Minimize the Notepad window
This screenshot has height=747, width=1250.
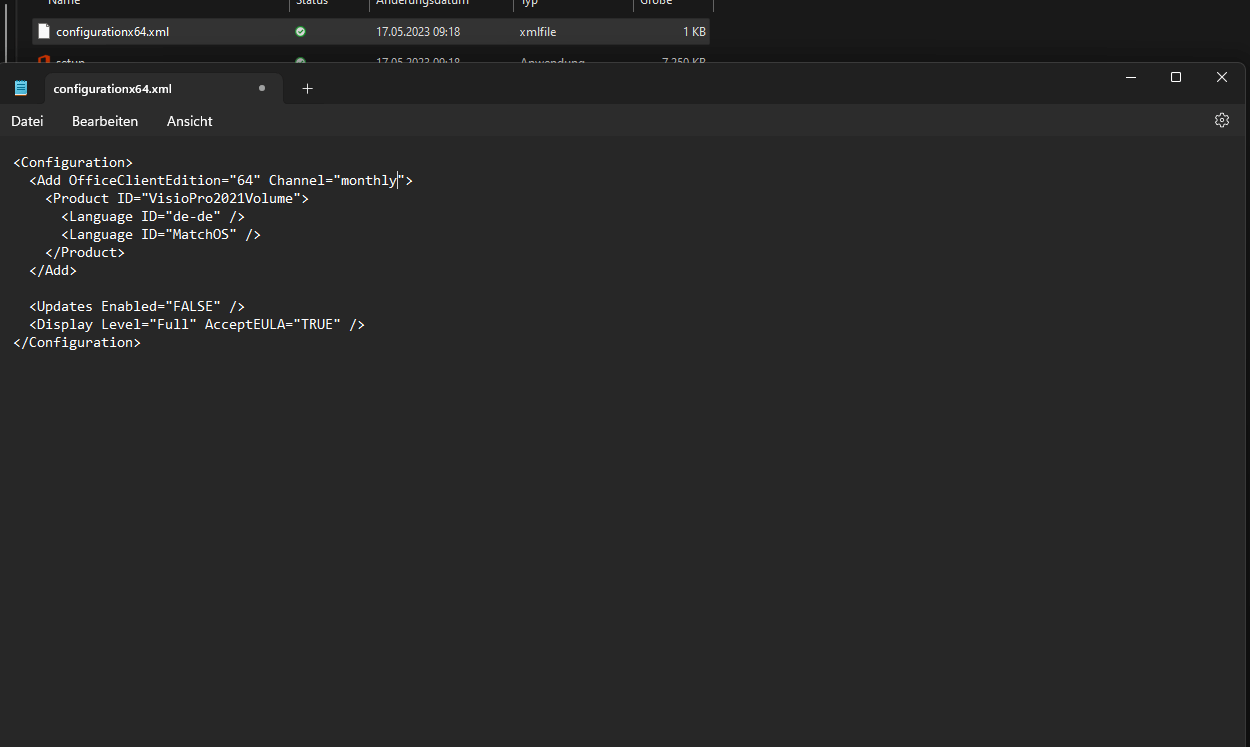pos(1131,77)
